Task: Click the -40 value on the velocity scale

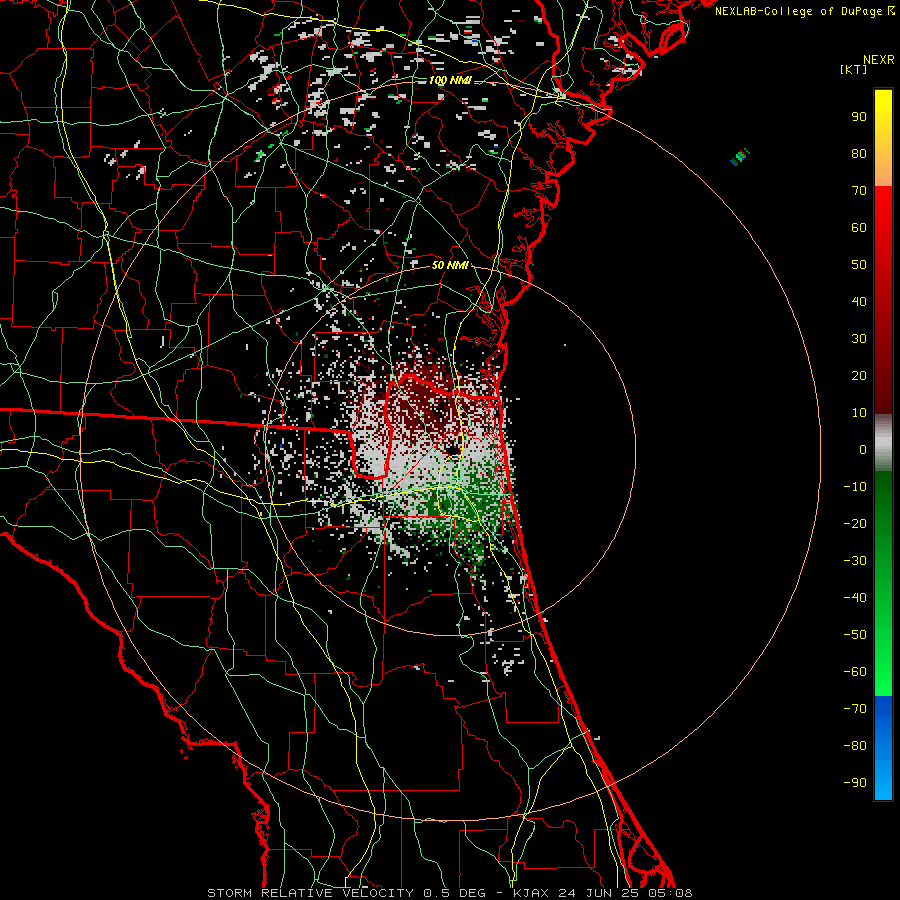Action: 855,598
